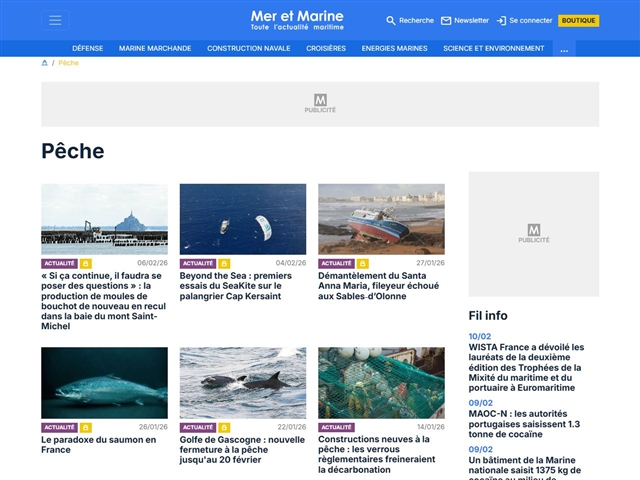Open Golfe de Gascogne fermeture headline
Screen dimensions: 640x480
[x=242, y=449]
